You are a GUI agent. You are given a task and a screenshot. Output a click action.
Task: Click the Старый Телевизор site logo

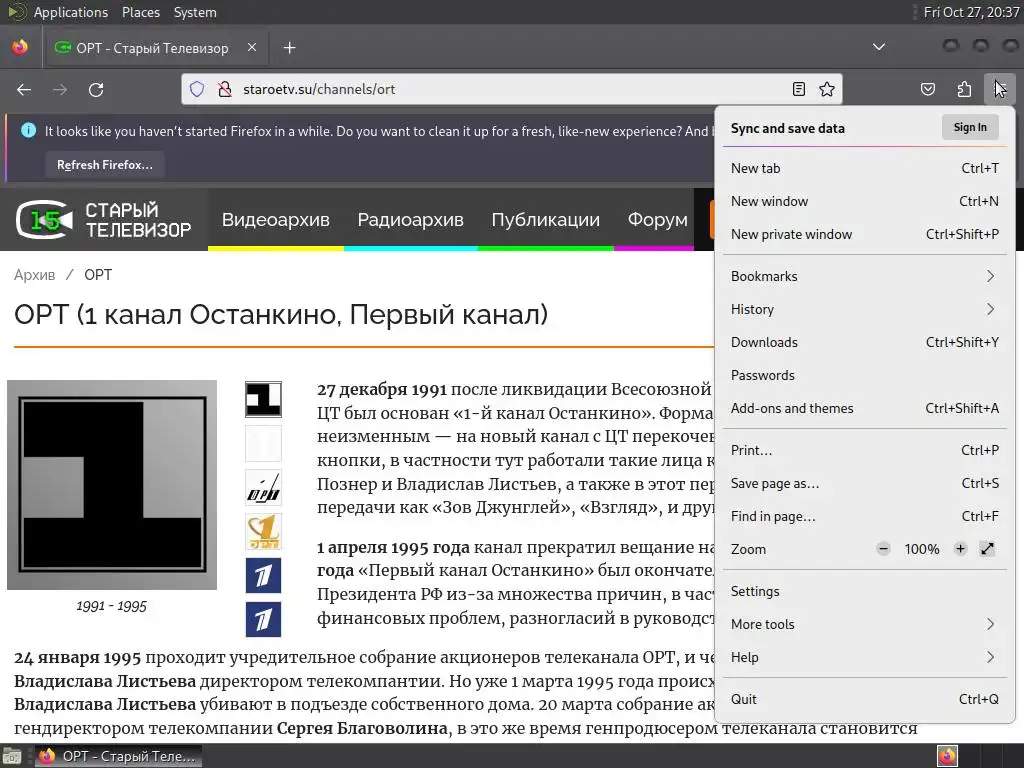point(103,219)
